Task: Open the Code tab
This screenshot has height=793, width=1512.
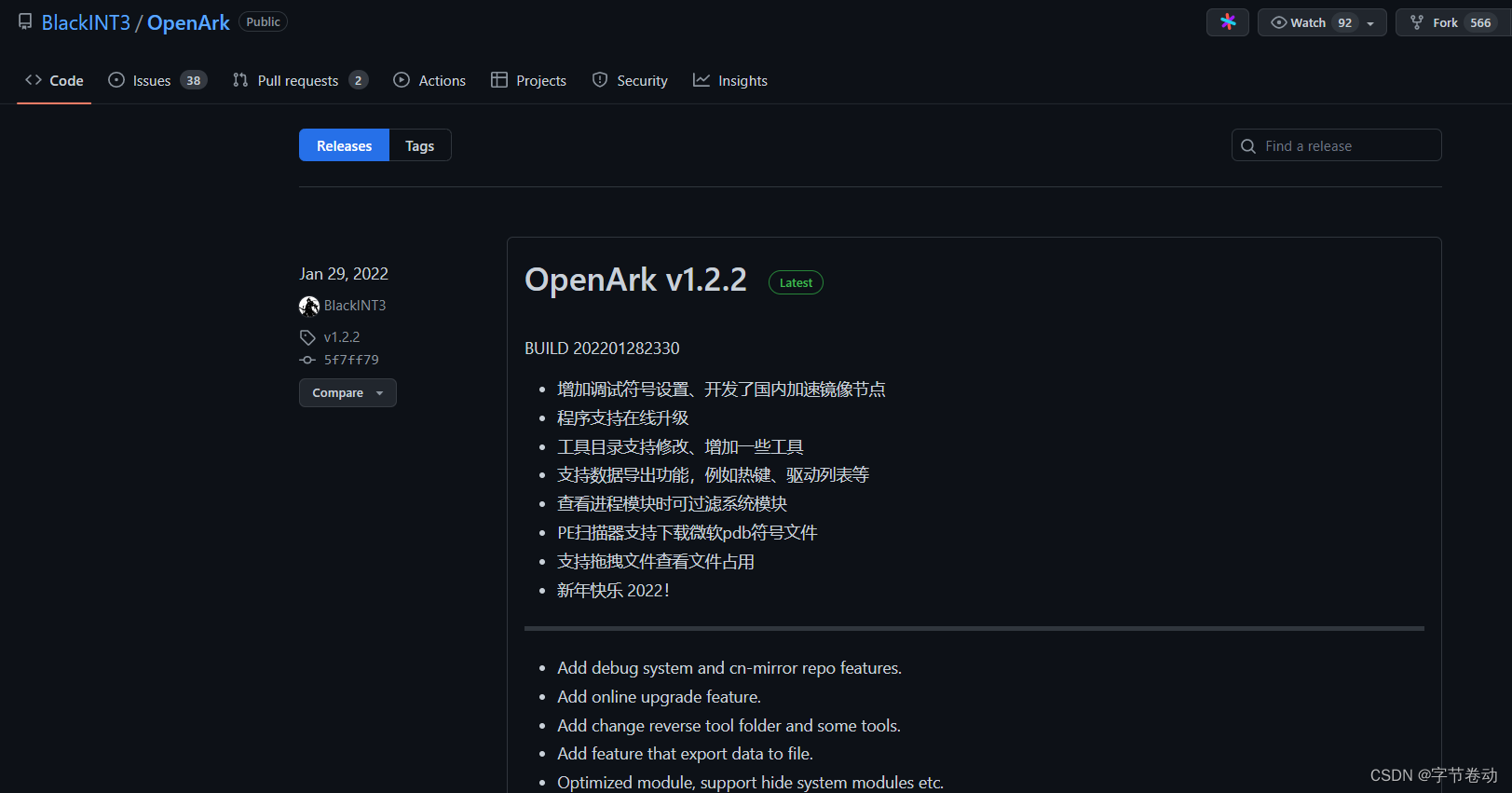Action: tap(54, 81)
